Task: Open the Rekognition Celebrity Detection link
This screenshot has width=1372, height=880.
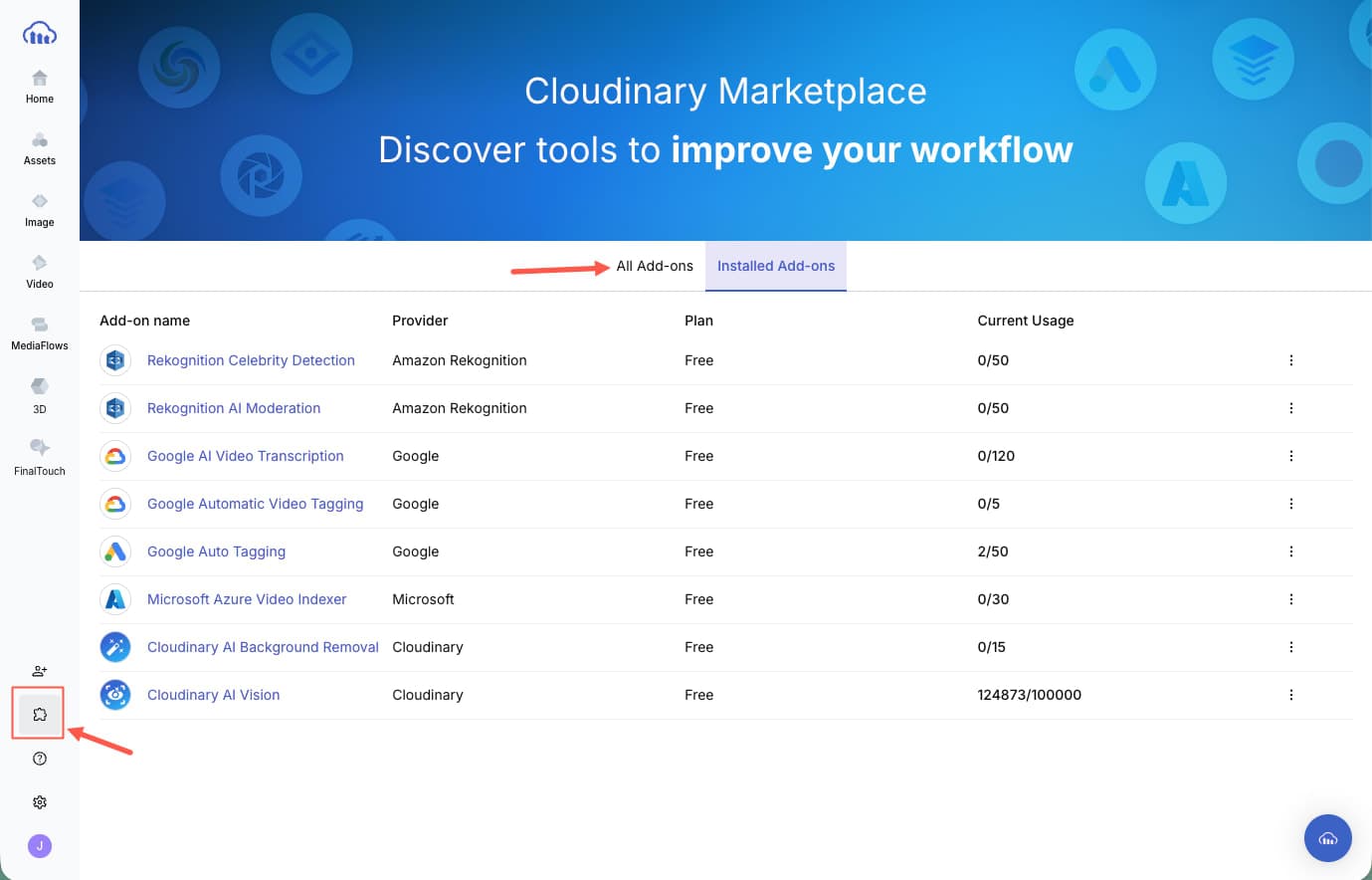Action: point(251,360)
